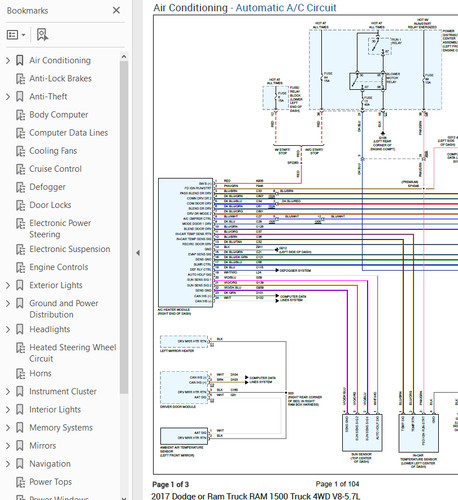Collapse the sidebar with the left arrow
The width and height of the screenshot is (458, 500).
(138, 253)
